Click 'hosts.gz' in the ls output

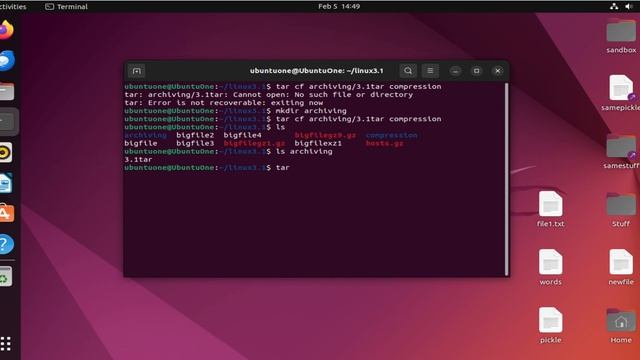pyautogui.click(x=384, y=143)
